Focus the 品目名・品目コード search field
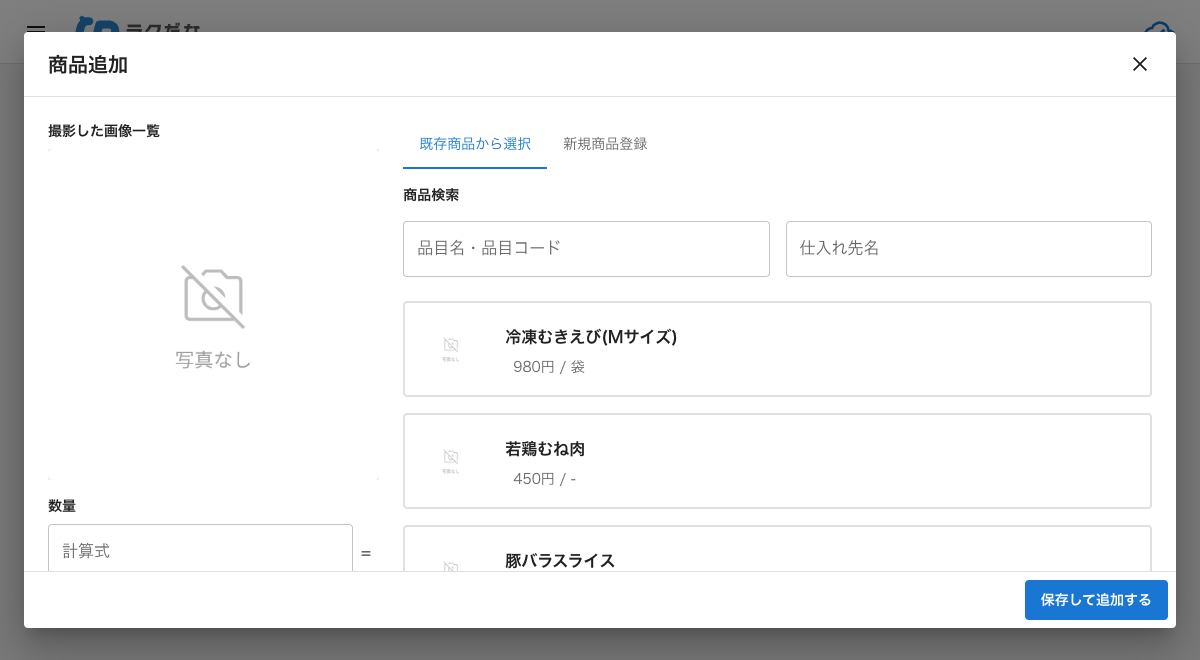This screenshot has height=660, width=1200. point(586,249)
